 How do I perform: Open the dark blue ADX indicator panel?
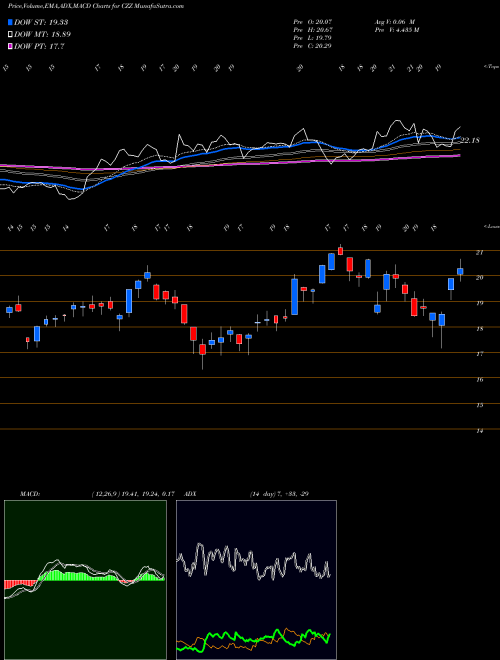[x=256, y=580]
